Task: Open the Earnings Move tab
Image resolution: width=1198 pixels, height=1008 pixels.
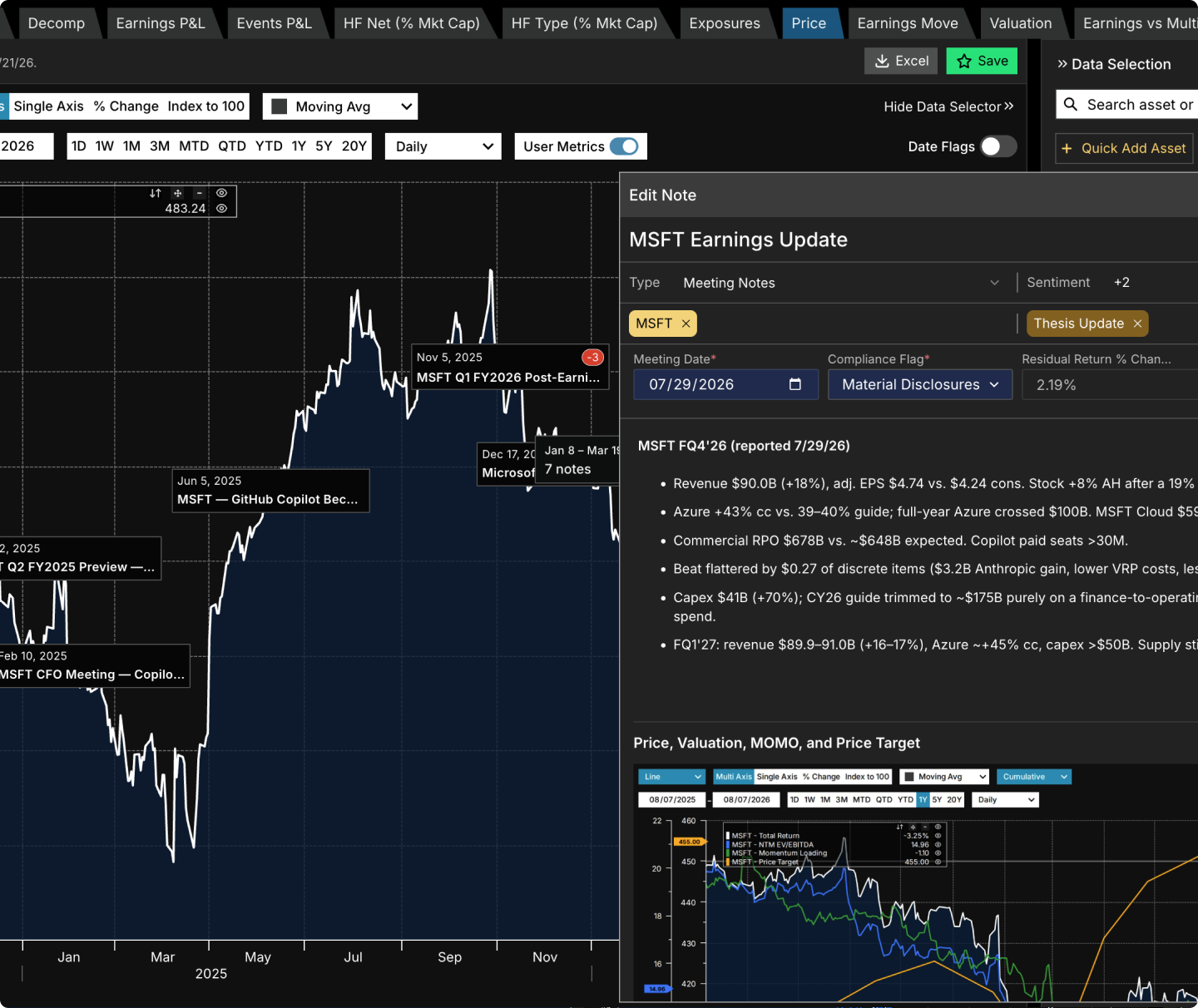Action: 908,23
